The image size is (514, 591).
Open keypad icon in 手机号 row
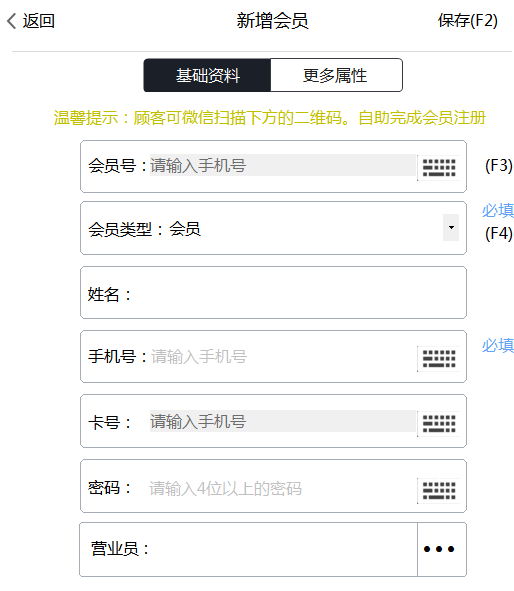tap(439, 358)
